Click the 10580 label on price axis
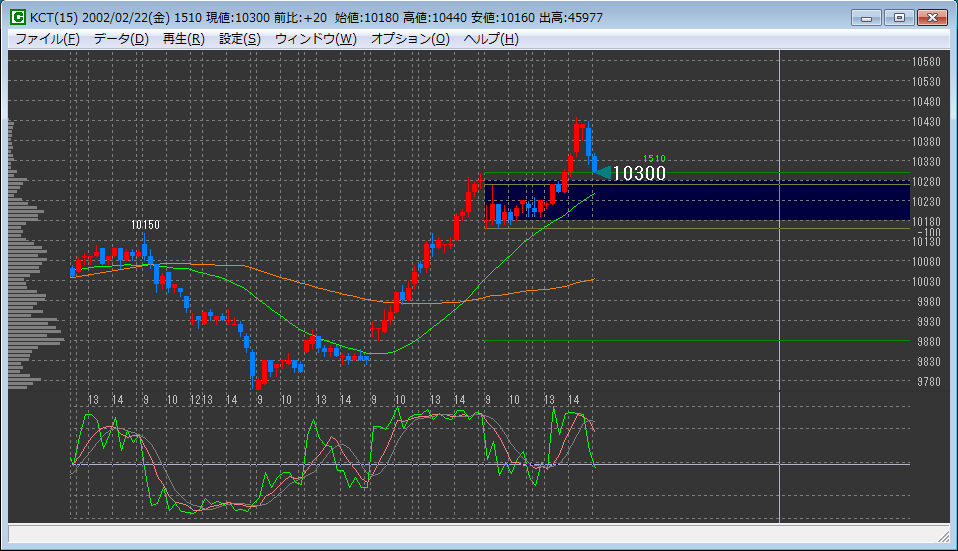This screenshot has width=958, height=551. (x=926, y=61)
